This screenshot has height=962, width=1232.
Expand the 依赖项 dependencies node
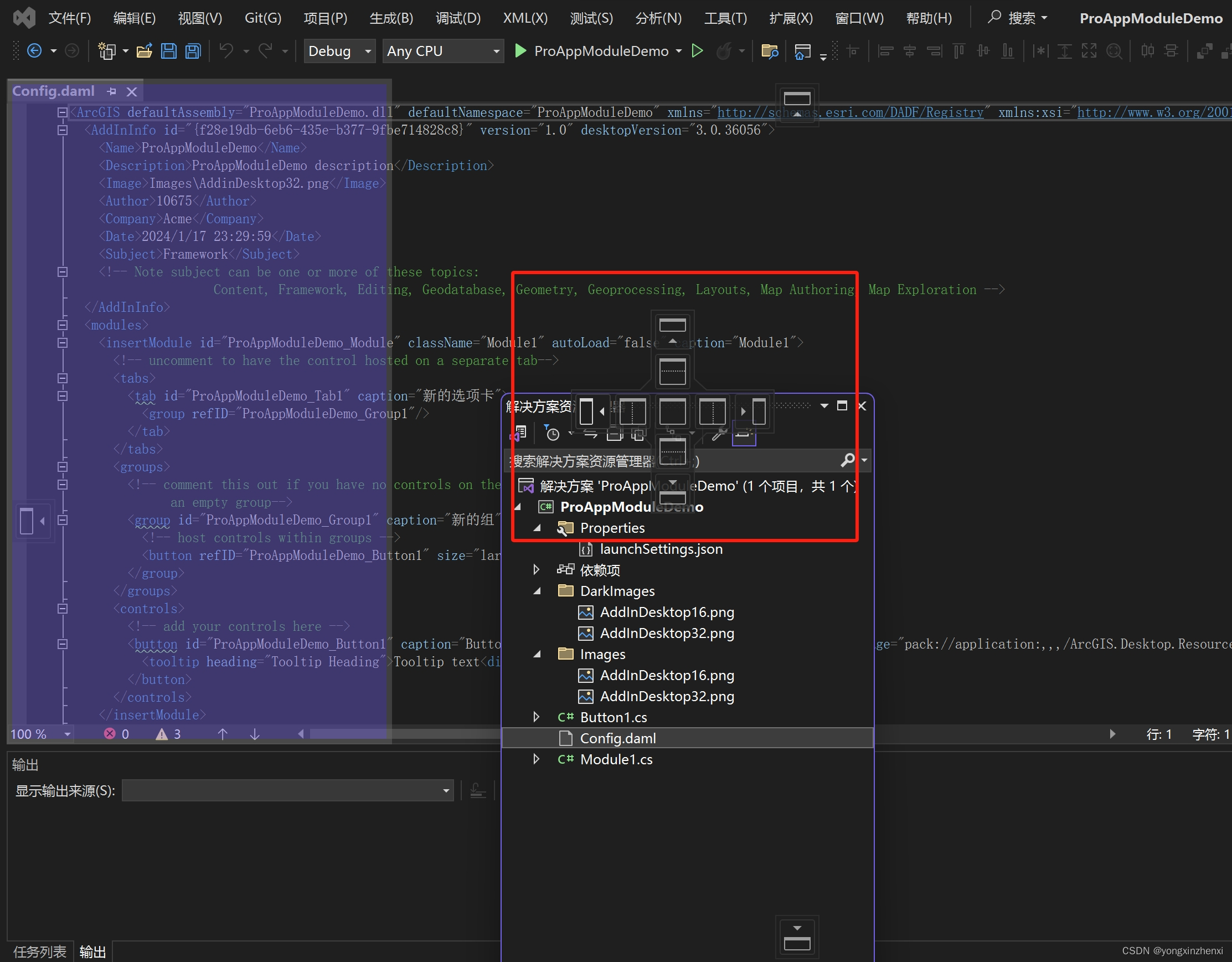537,570
